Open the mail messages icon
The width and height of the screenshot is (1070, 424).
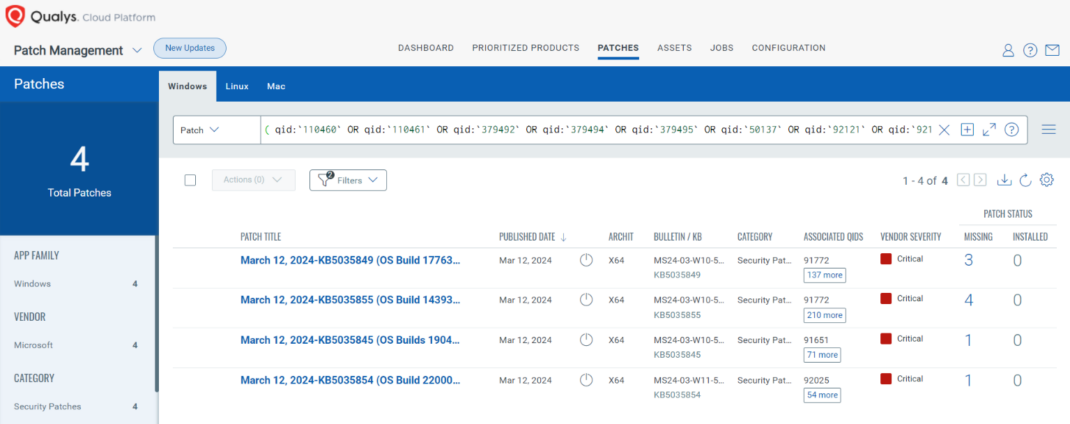tap(1052, 50)
